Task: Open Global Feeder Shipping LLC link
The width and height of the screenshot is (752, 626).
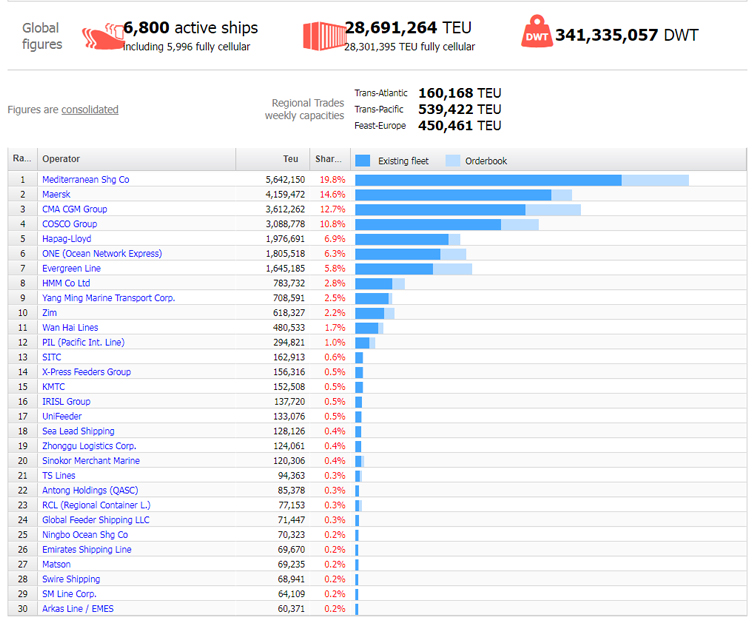Action: 96,520
